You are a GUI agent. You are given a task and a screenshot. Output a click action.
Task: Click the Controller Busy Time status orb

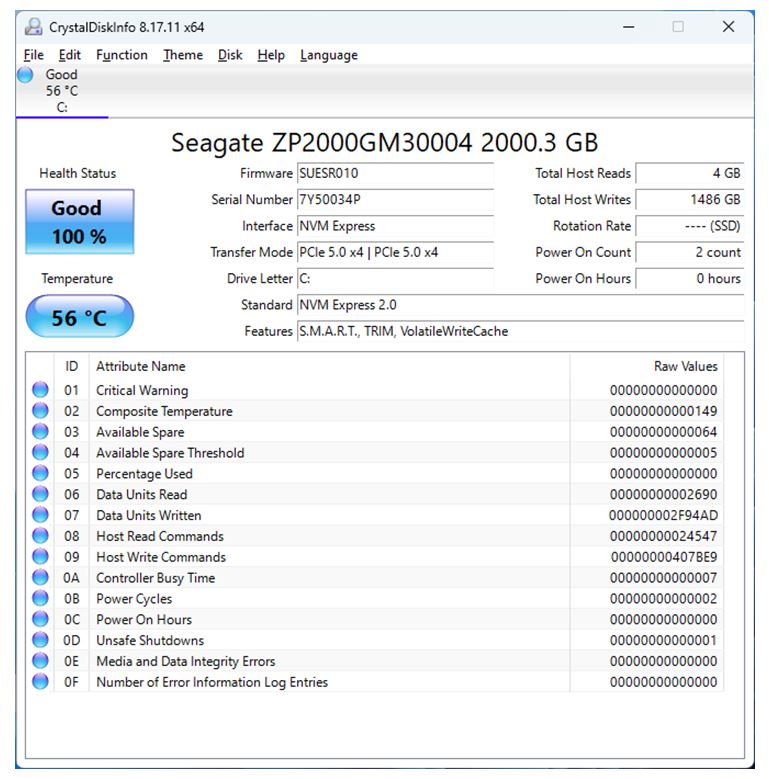point(40,577)
